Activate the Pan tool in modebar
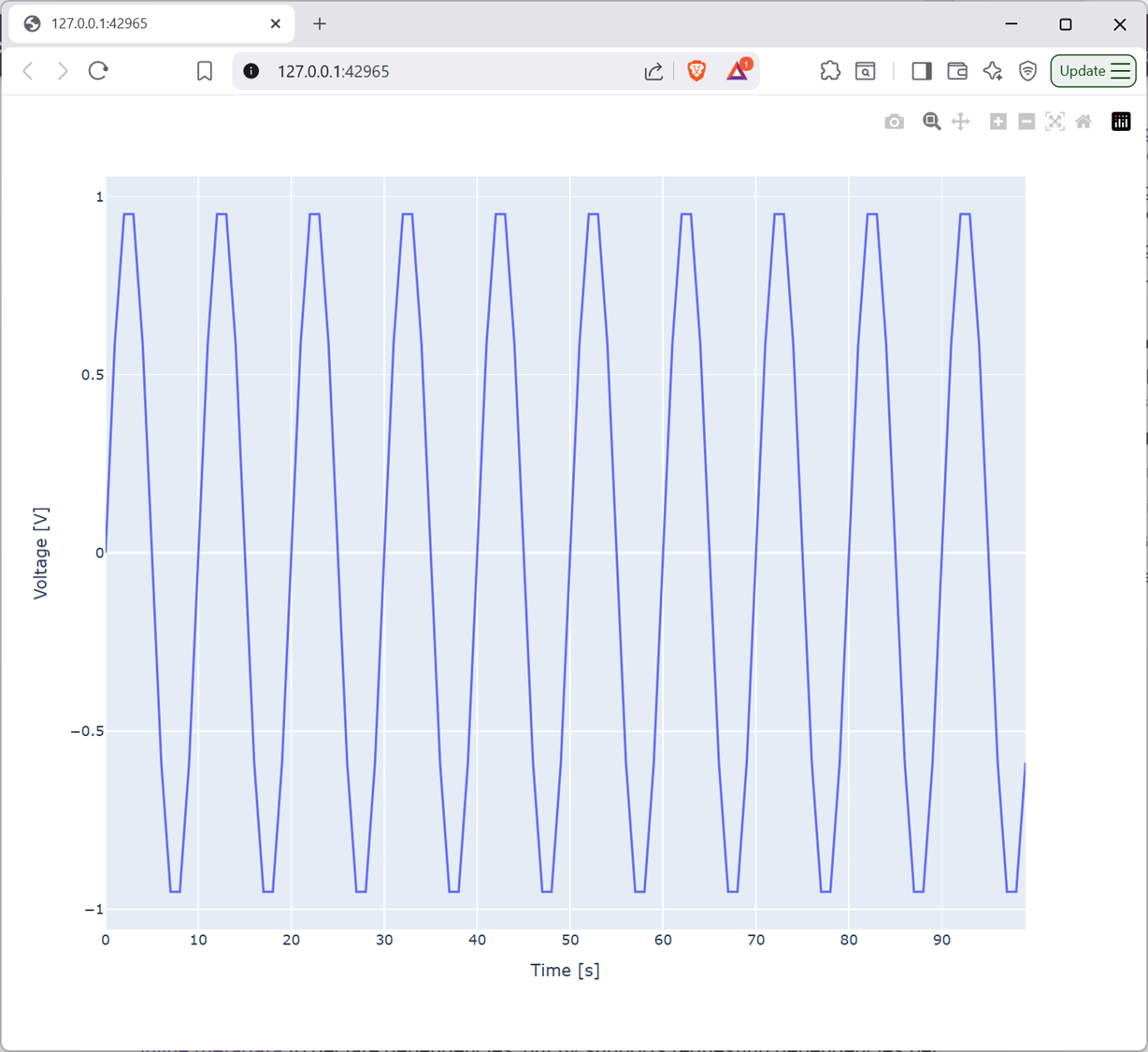Screen dimensions: 1148x1052 (x=960, y=122)
